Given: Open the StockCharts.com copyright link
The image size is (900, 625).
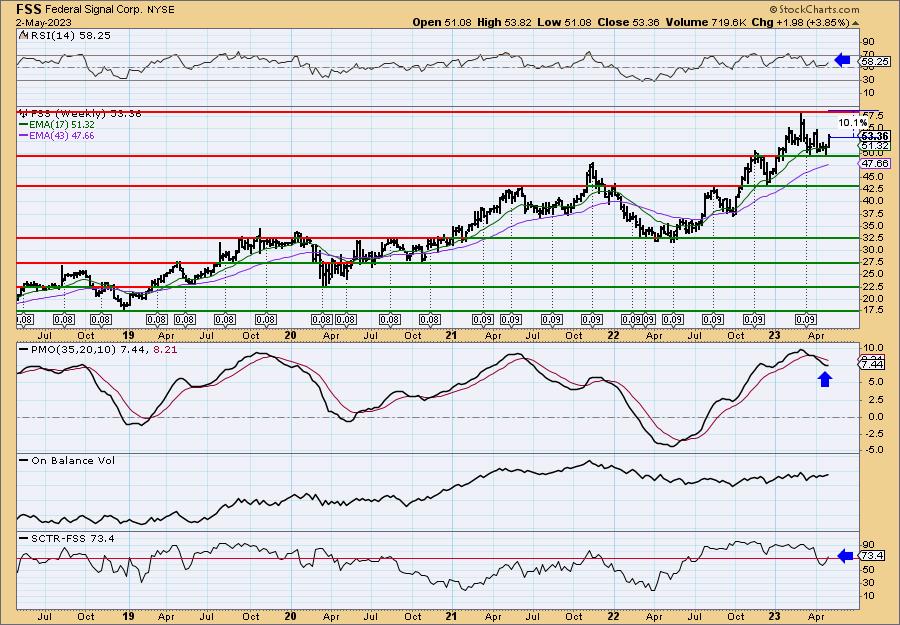Looking at the screenshot, I should click(x=814, y=9).
